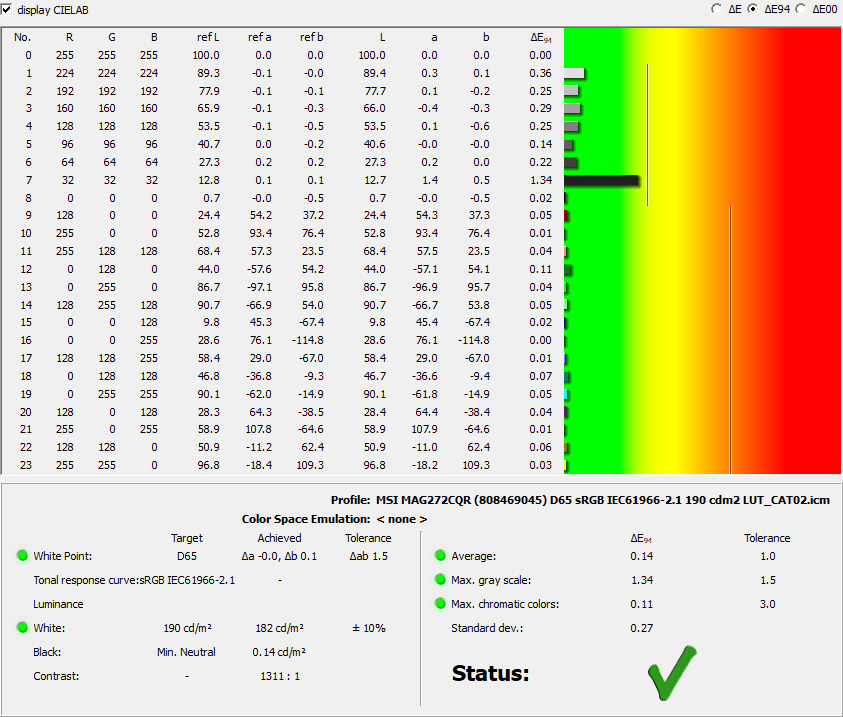Click the green Max. chromatic colors indicator

440,604
